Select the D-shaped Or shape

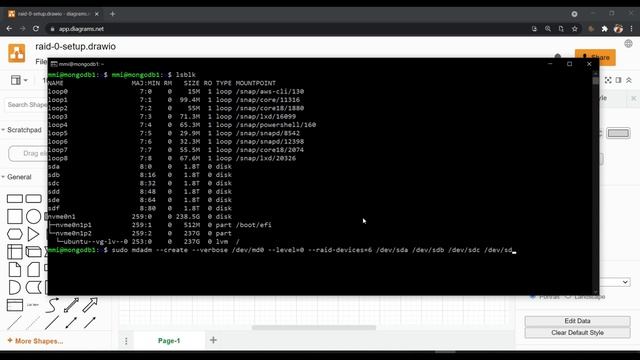[x=15, y=287]
